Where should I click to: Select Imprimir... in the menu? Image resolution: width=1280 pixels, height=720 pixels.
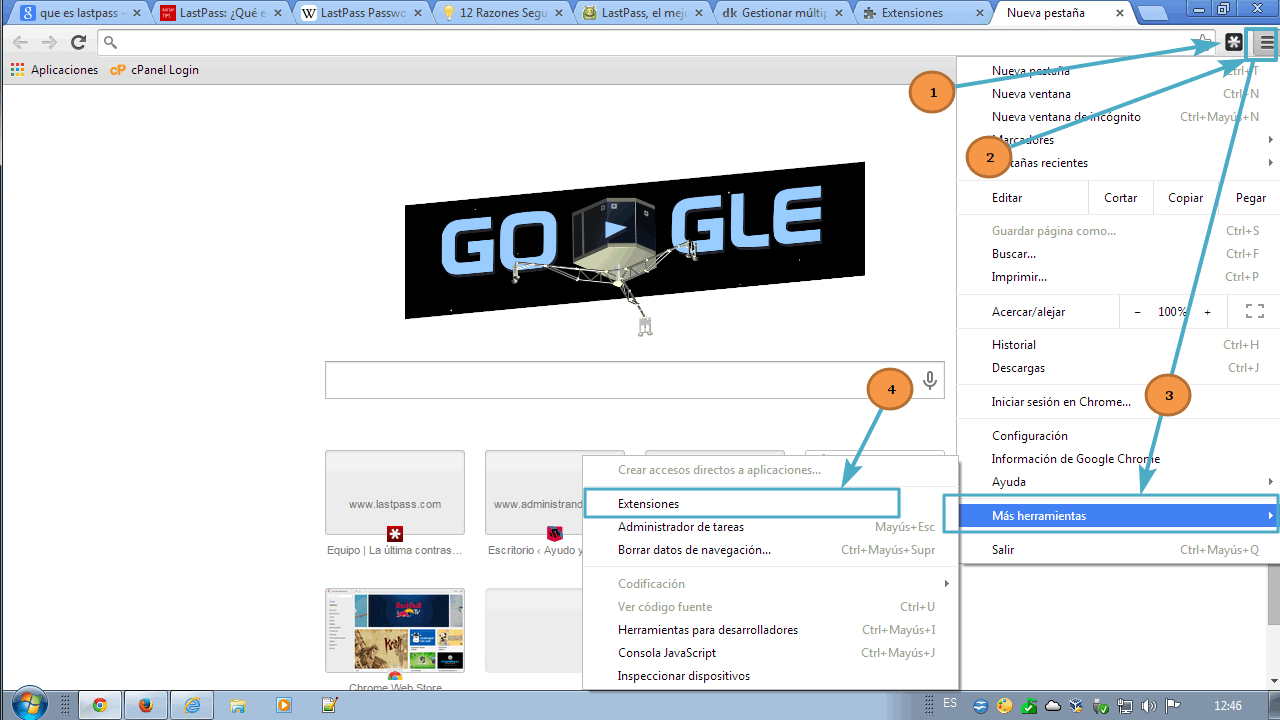(x=1118, y=277)
